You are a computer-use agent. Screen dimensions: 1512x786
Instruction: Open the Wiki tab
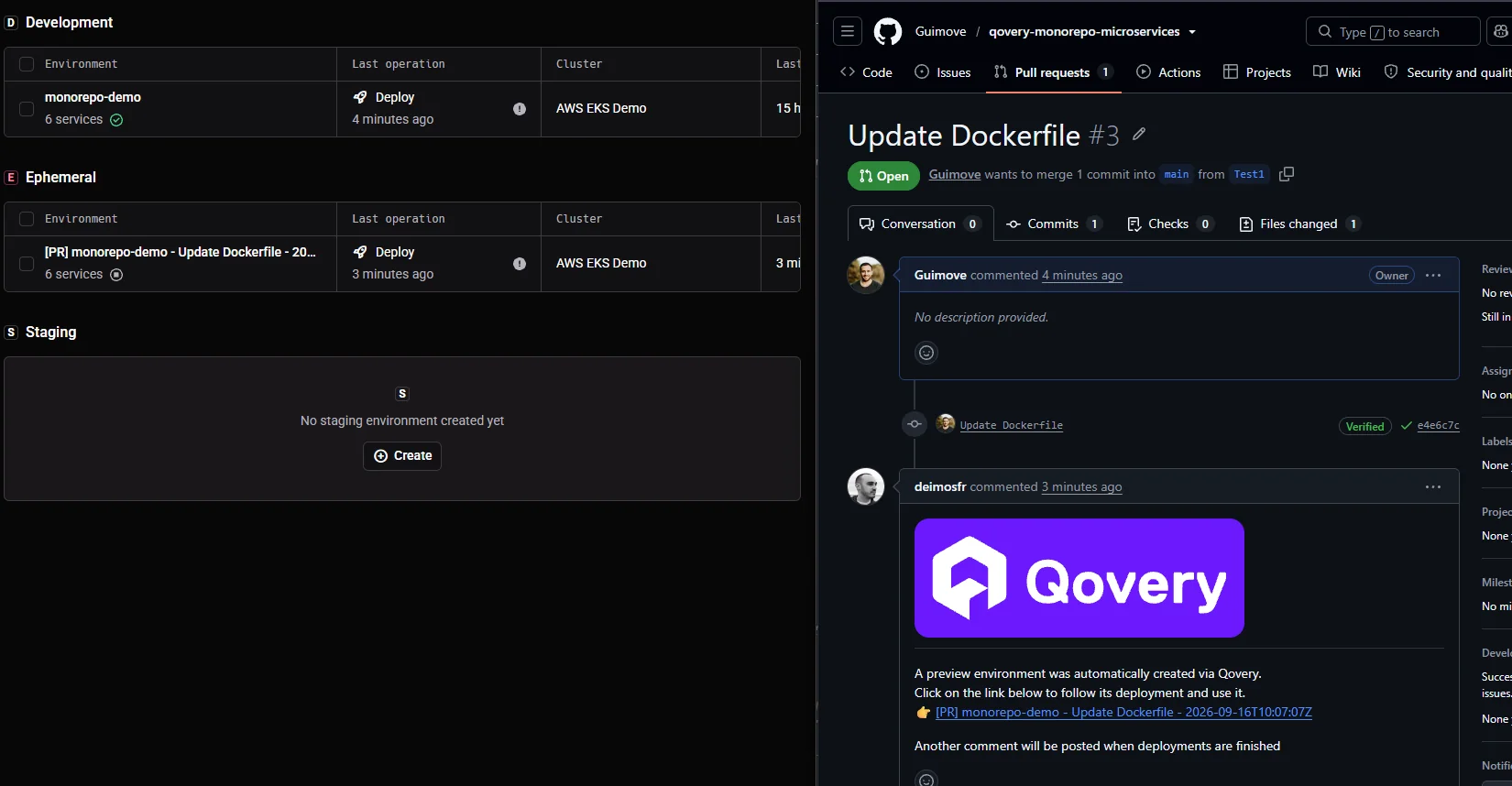click(x=1337, y=72)
